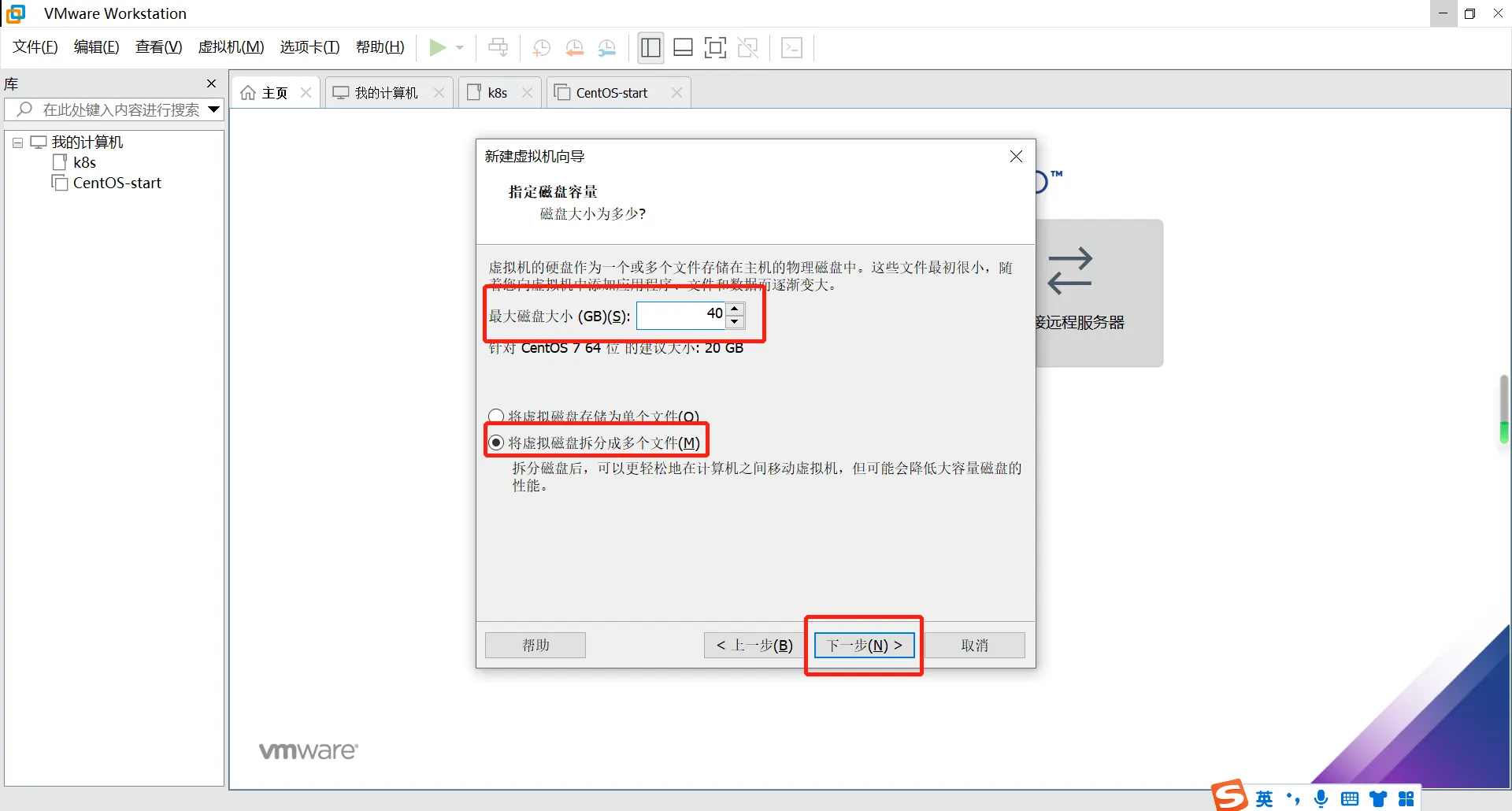Select the k8s virtual machine in library
This screenshot has height=811, width=1512.
(84, 162)
